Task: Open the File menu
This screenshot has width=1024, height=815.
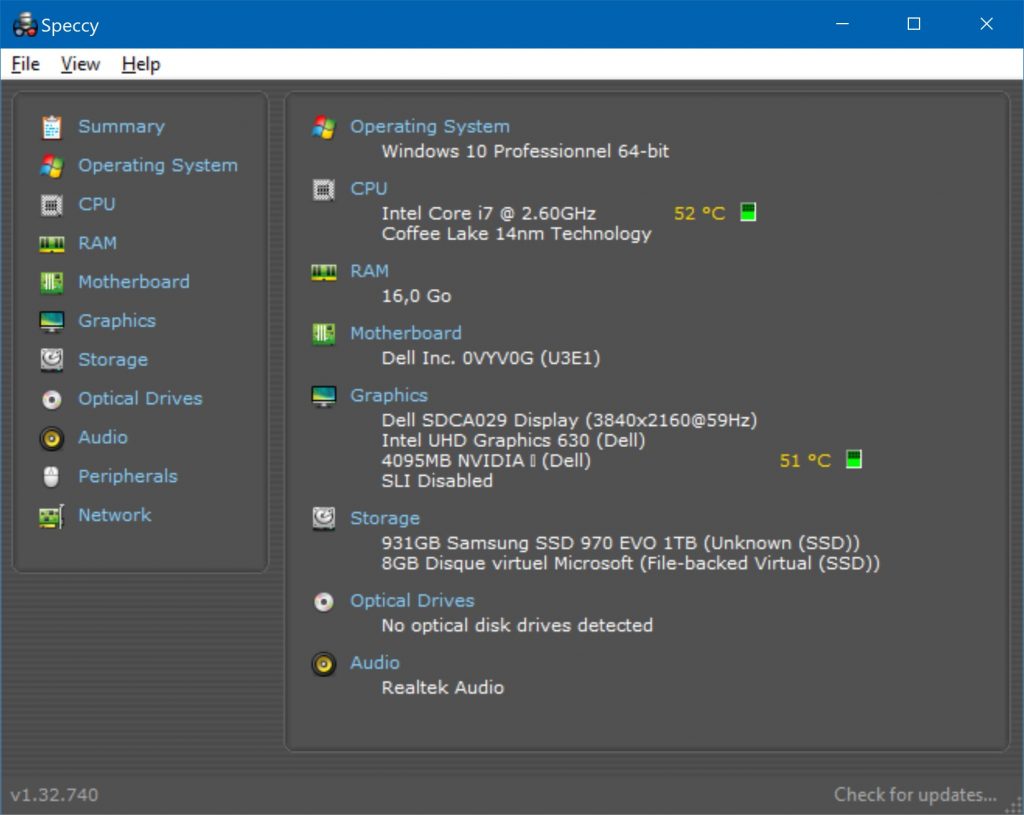Action: [x=25, y=64]
